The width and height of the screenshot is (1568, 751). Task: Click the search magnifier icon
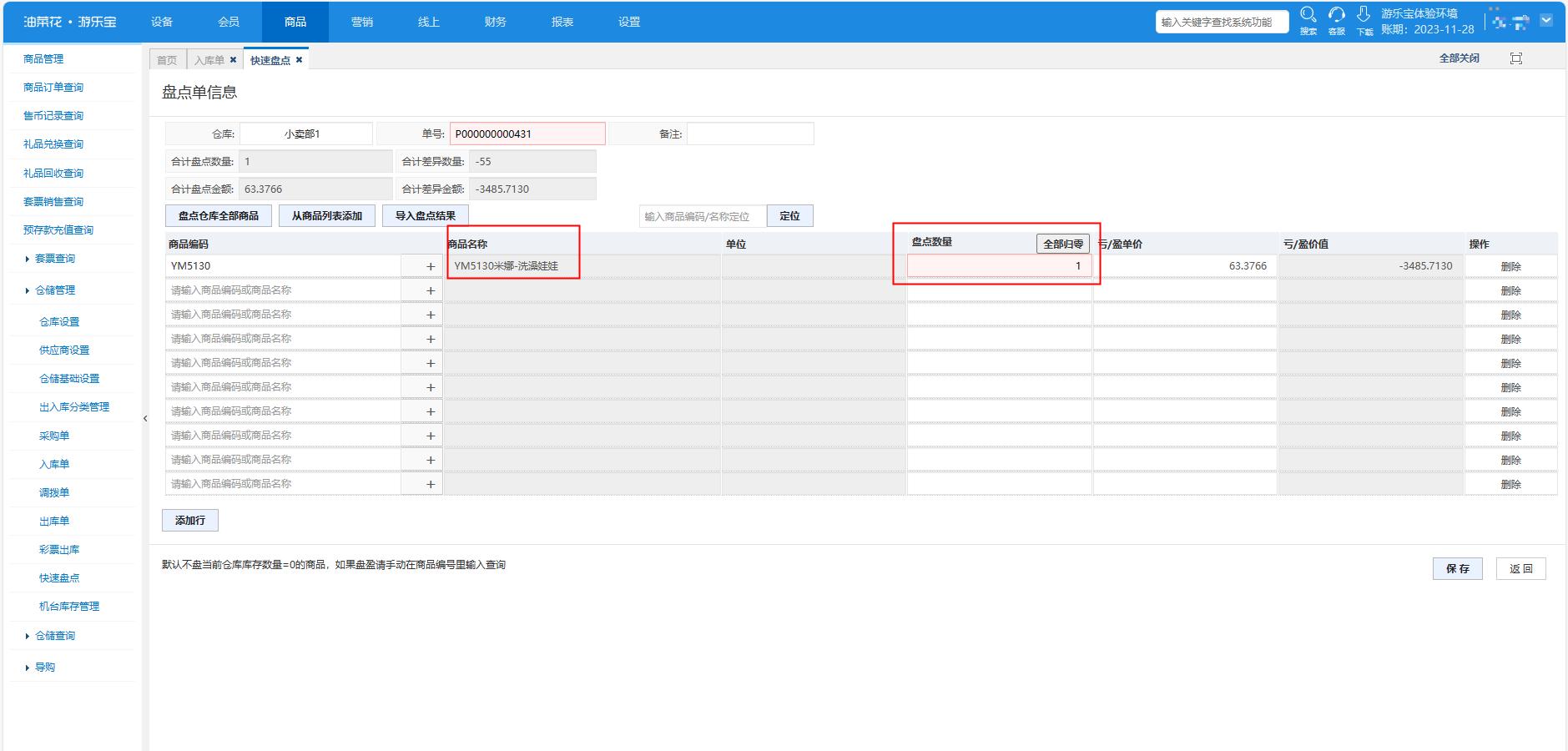[1308, 15]
